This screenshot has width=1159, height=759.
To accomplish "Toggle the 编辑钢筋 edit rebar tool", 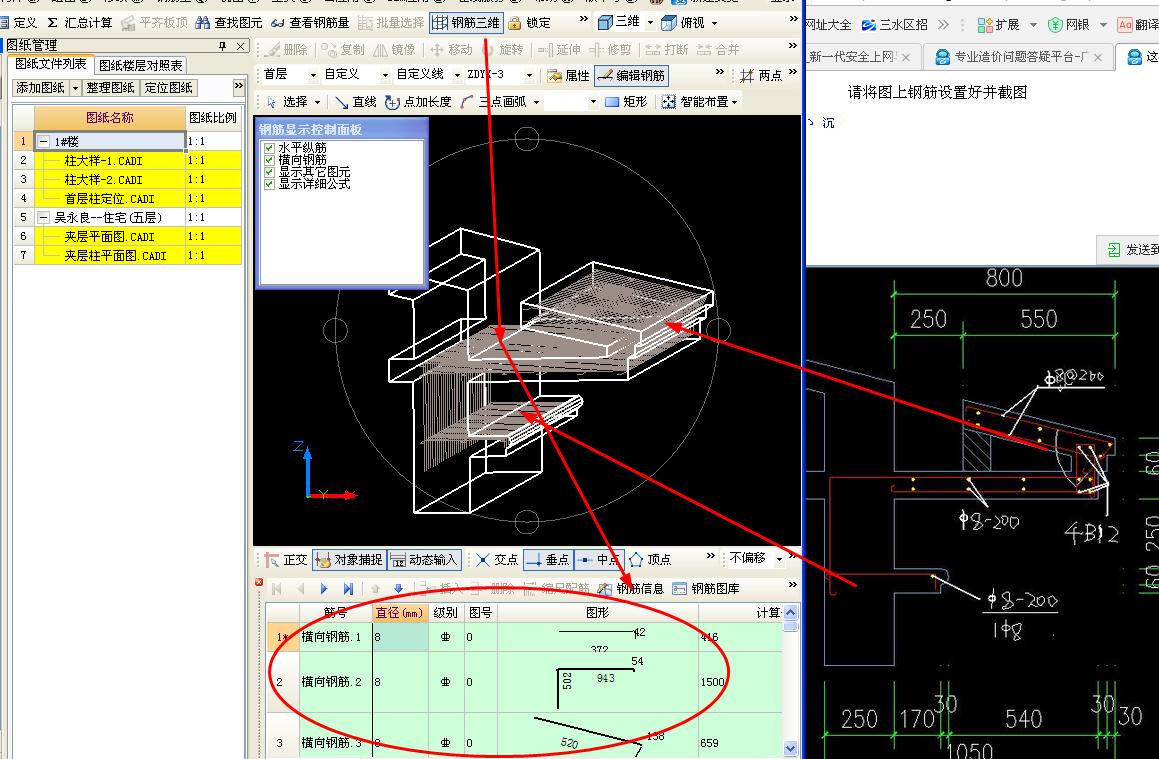I will point(631,75).
